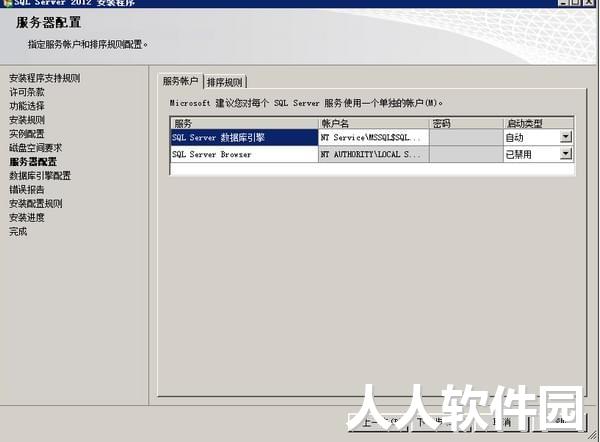This screenshot has width=600, height=442.
Task: Click 安装程序支持规则 in the step list
Action: [x=45, y=78]
